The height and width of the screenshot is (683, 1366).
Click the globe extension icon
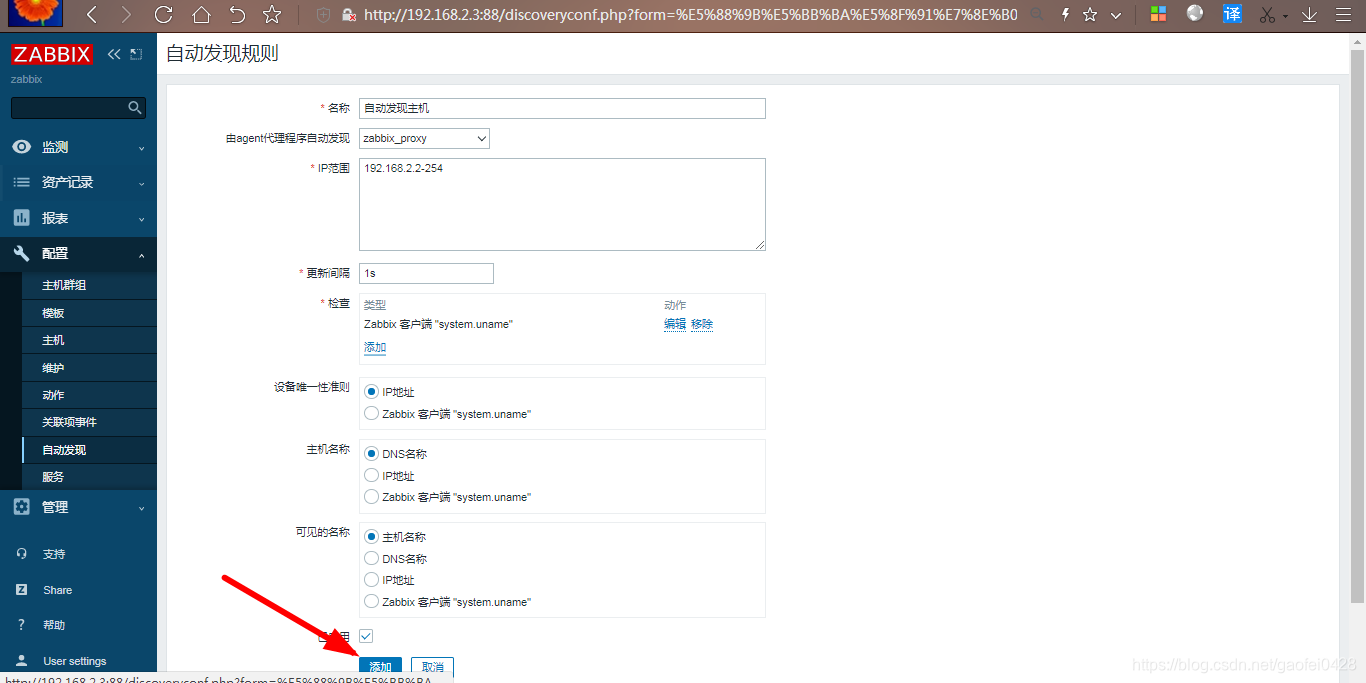pyautogui.click(x=1195, y=13)
